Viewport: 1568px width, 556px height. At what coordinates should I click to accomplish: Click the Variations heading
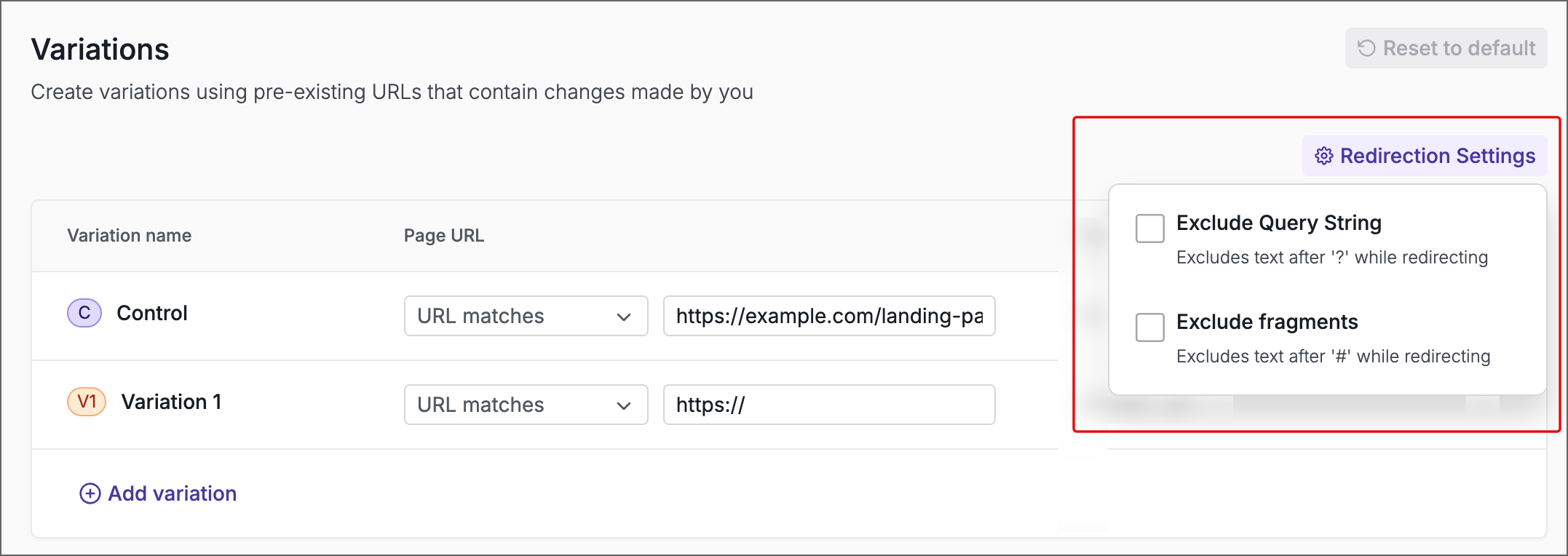[100, 49]
